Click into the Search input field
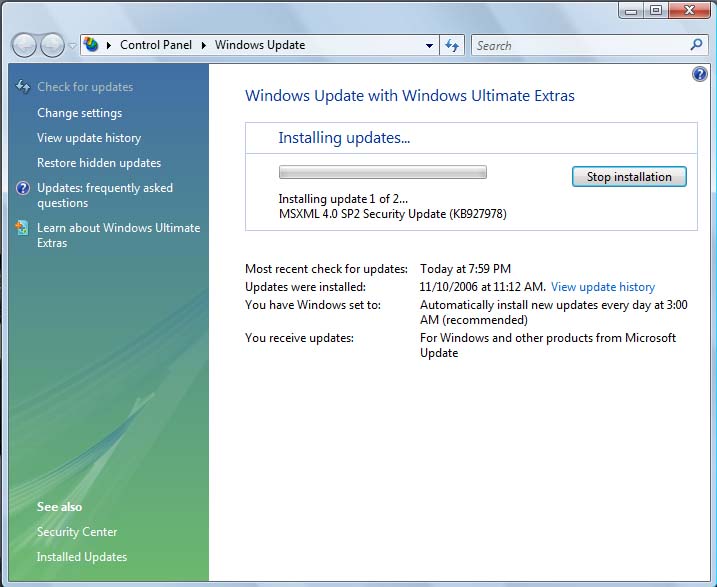This screenshot has height=587, width=717. (x=578, y=45)
